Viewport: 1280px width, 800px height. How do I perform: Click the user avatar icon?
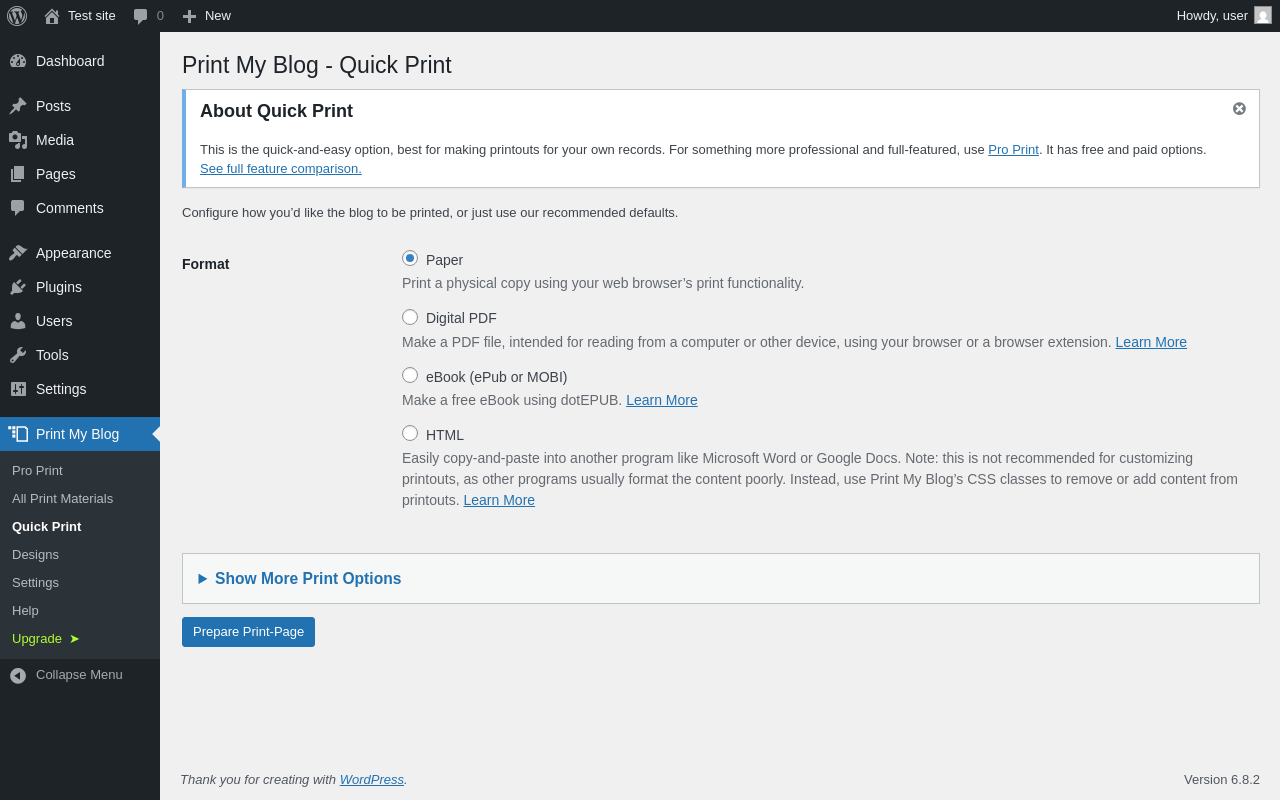click(1263, 15)
